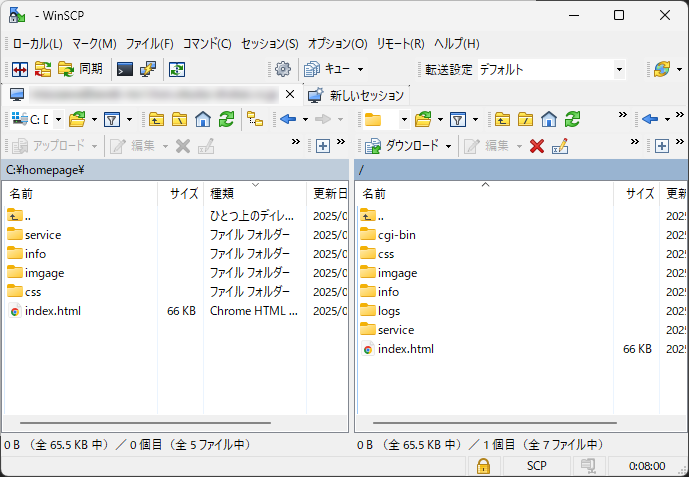Expand the ダウンロード dropdown arrow
This screenshot has height=477, width=689.
(449, 145)
